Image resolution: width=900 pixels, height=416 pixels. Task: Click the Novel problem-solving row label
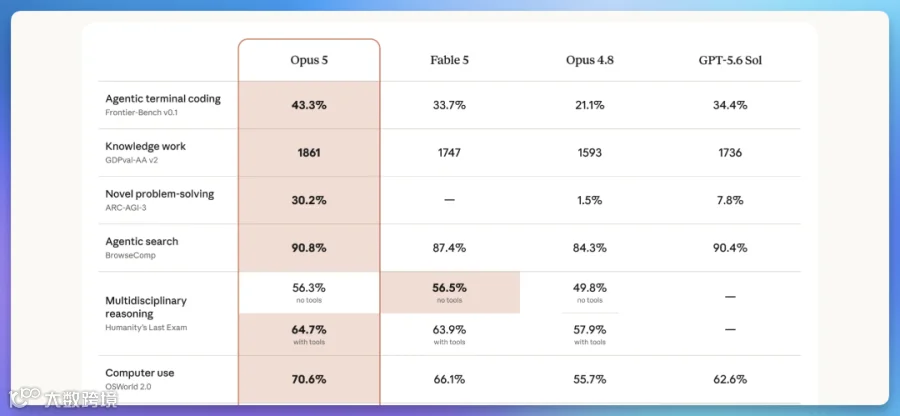click(160, 194)
